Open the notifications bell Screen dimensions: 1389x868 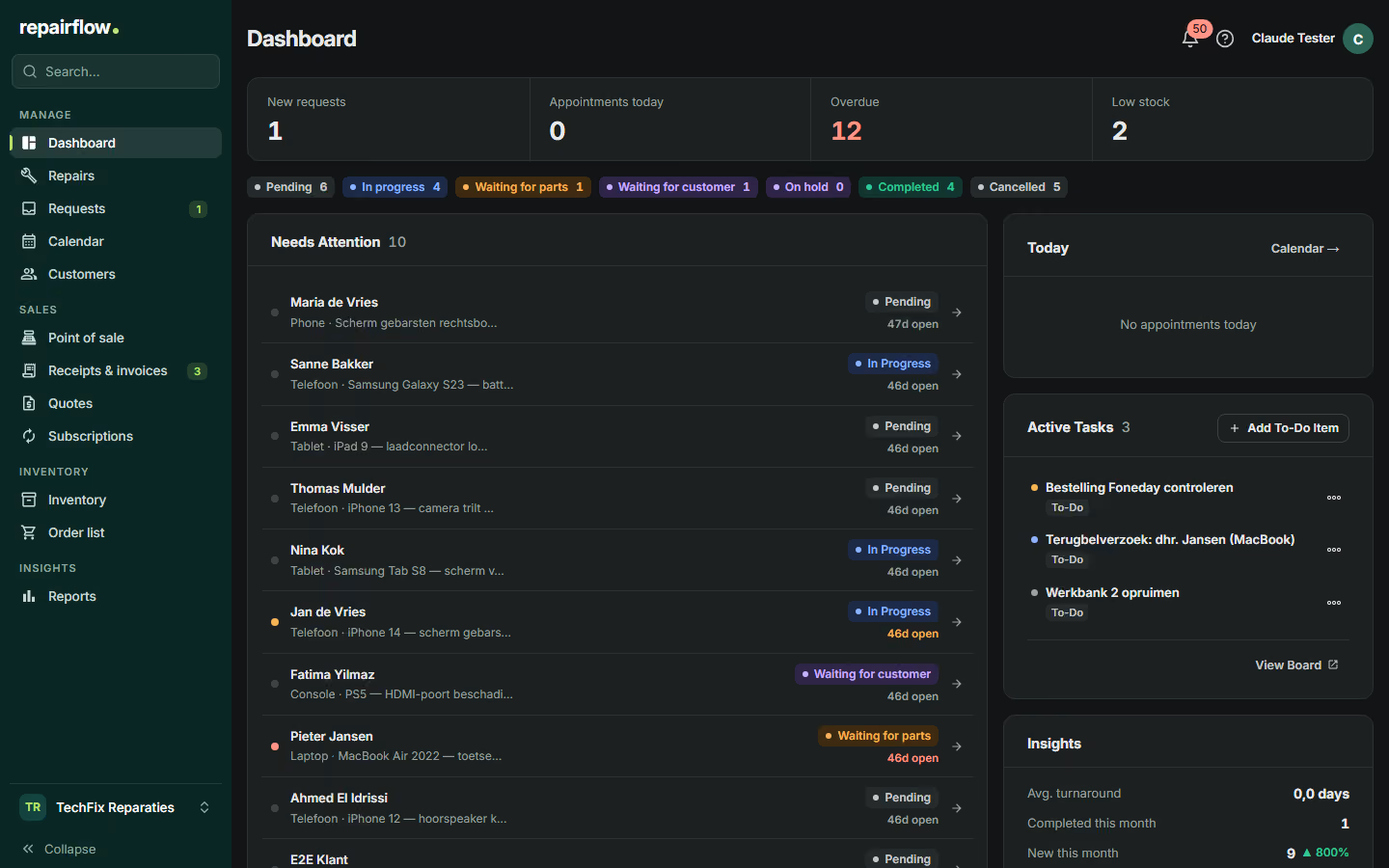[1190, 39]
